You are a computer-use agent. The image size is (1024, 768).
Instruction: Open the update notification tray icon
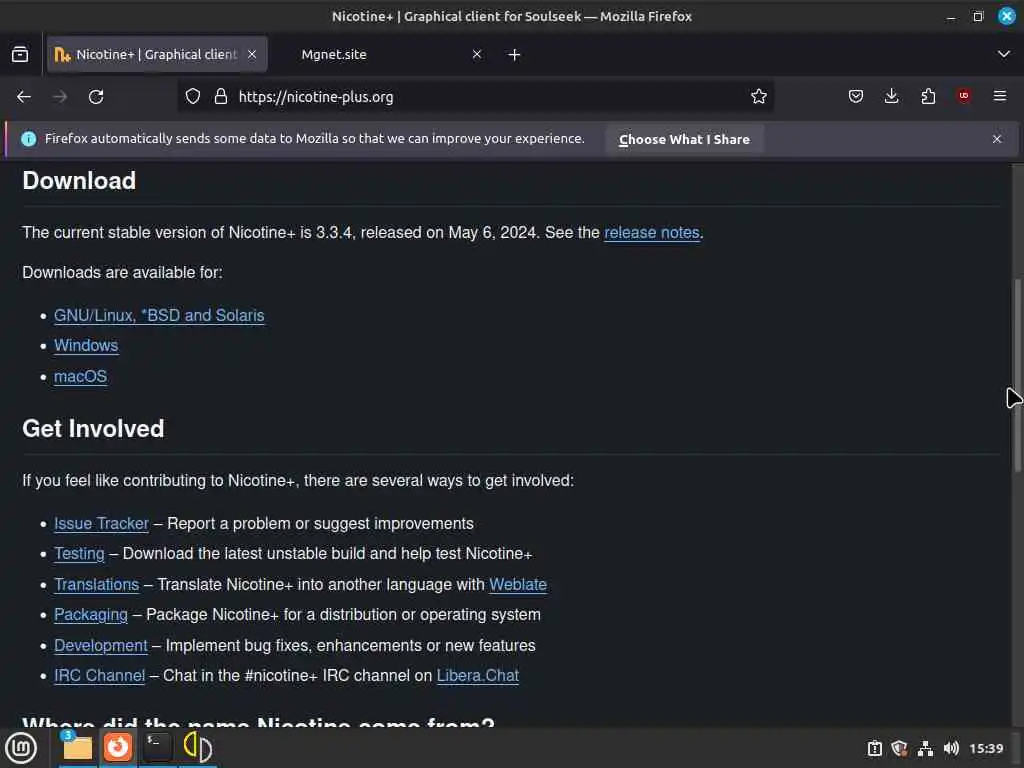tap(874, 748)
